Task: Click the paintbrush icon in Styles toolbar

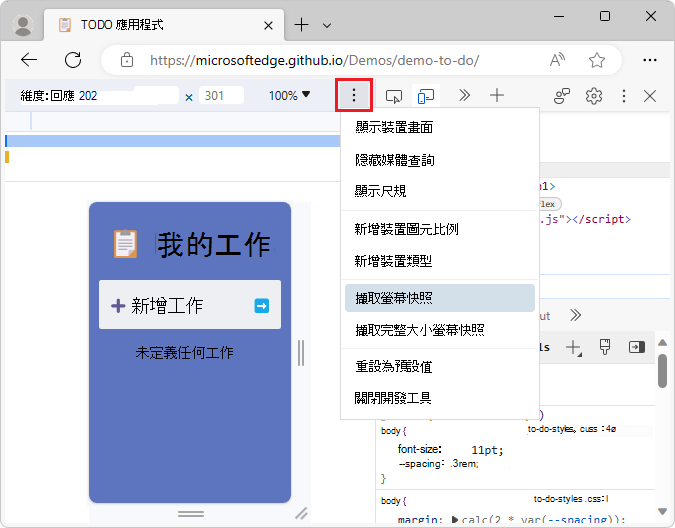Action: (x=605, y=347)
